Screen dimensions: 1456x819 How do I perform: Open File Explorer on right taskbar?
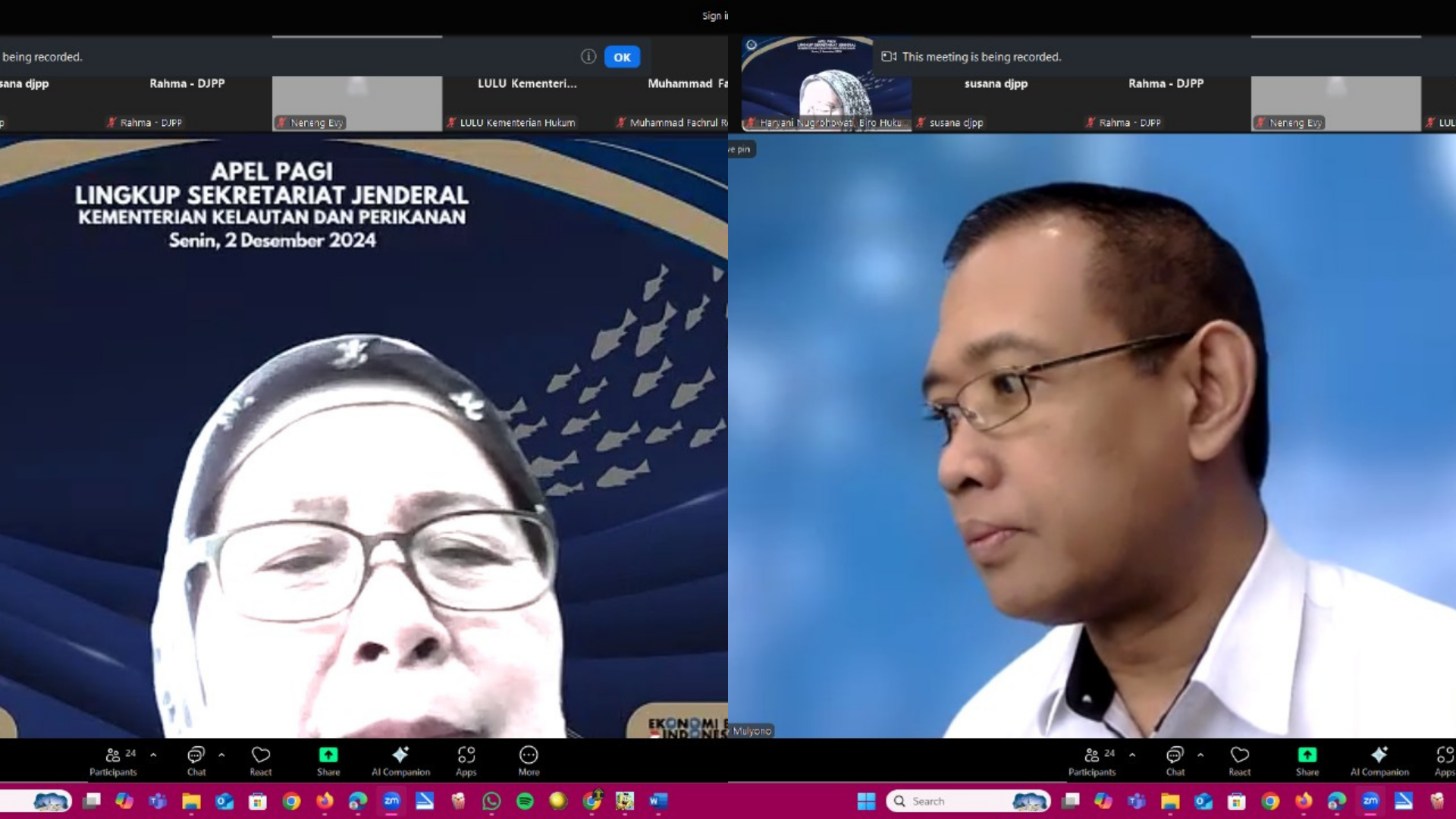pos(1170,801)
